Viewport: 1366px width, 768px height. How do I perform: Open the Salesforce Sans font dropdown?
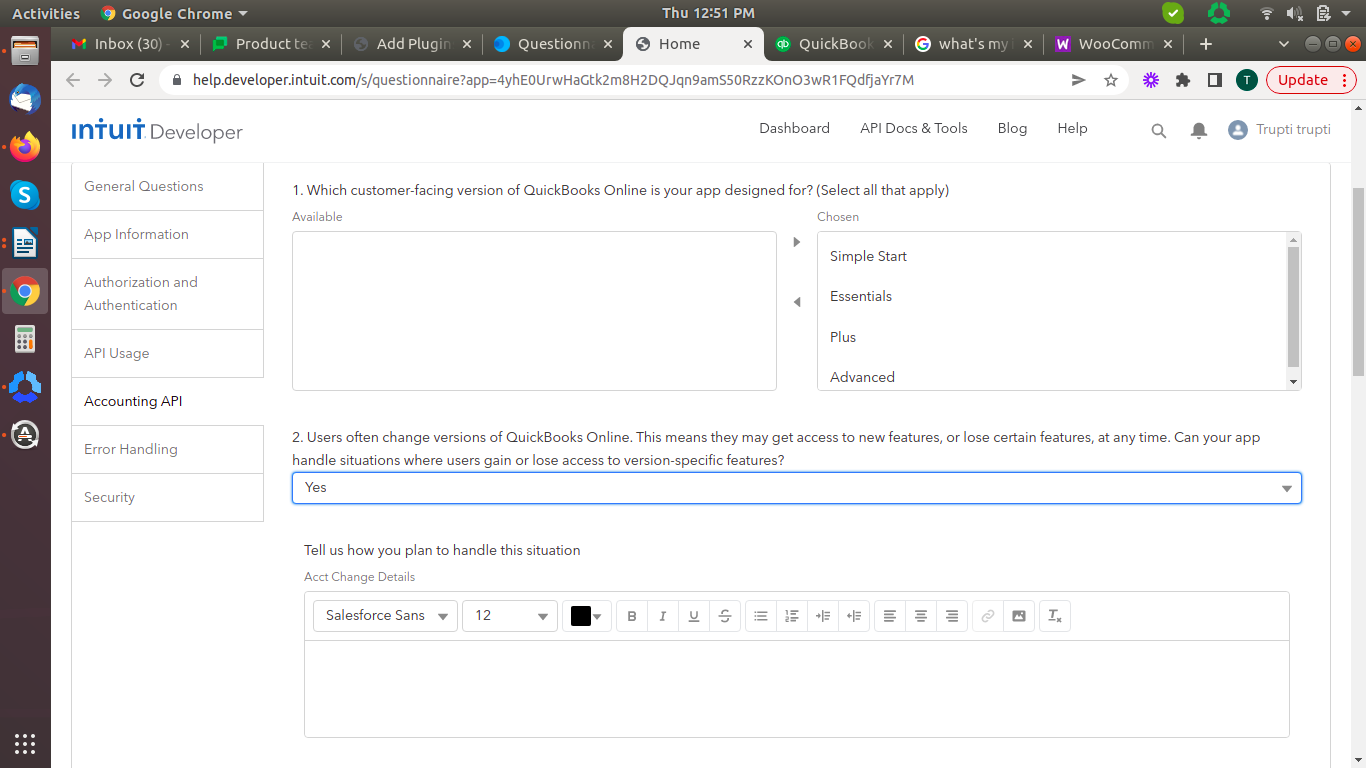(x=385, y=616)
